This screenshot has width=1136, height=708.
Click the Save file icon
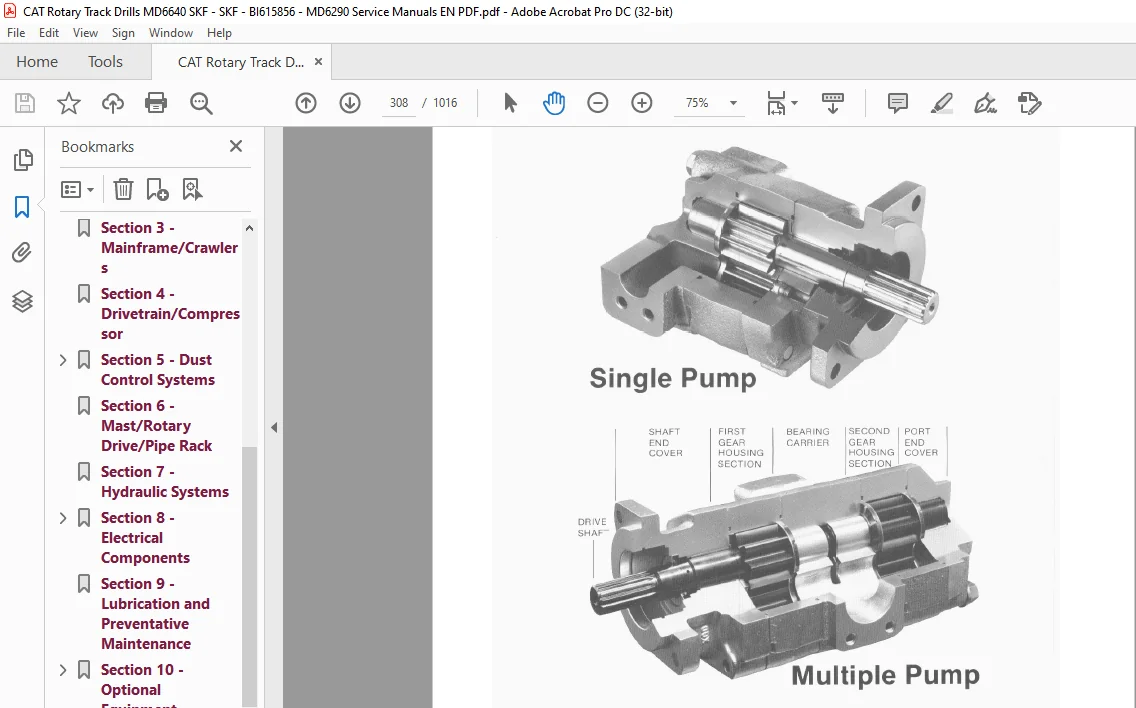(25, 103)
